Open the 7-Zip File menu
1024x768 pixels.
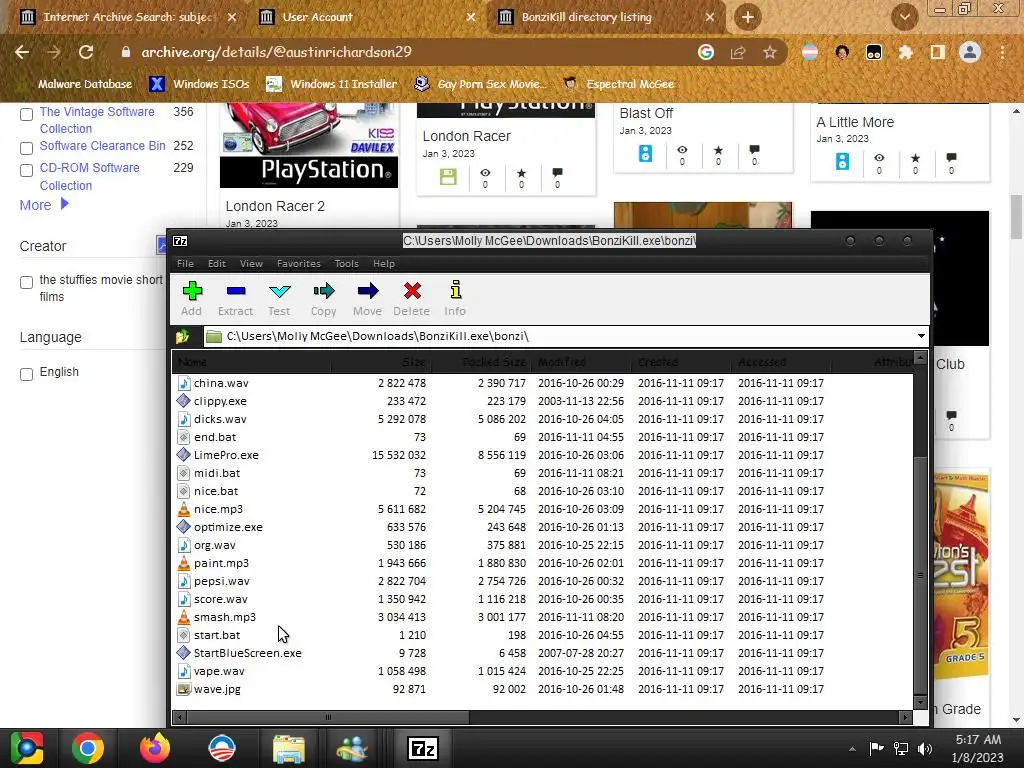185,264
